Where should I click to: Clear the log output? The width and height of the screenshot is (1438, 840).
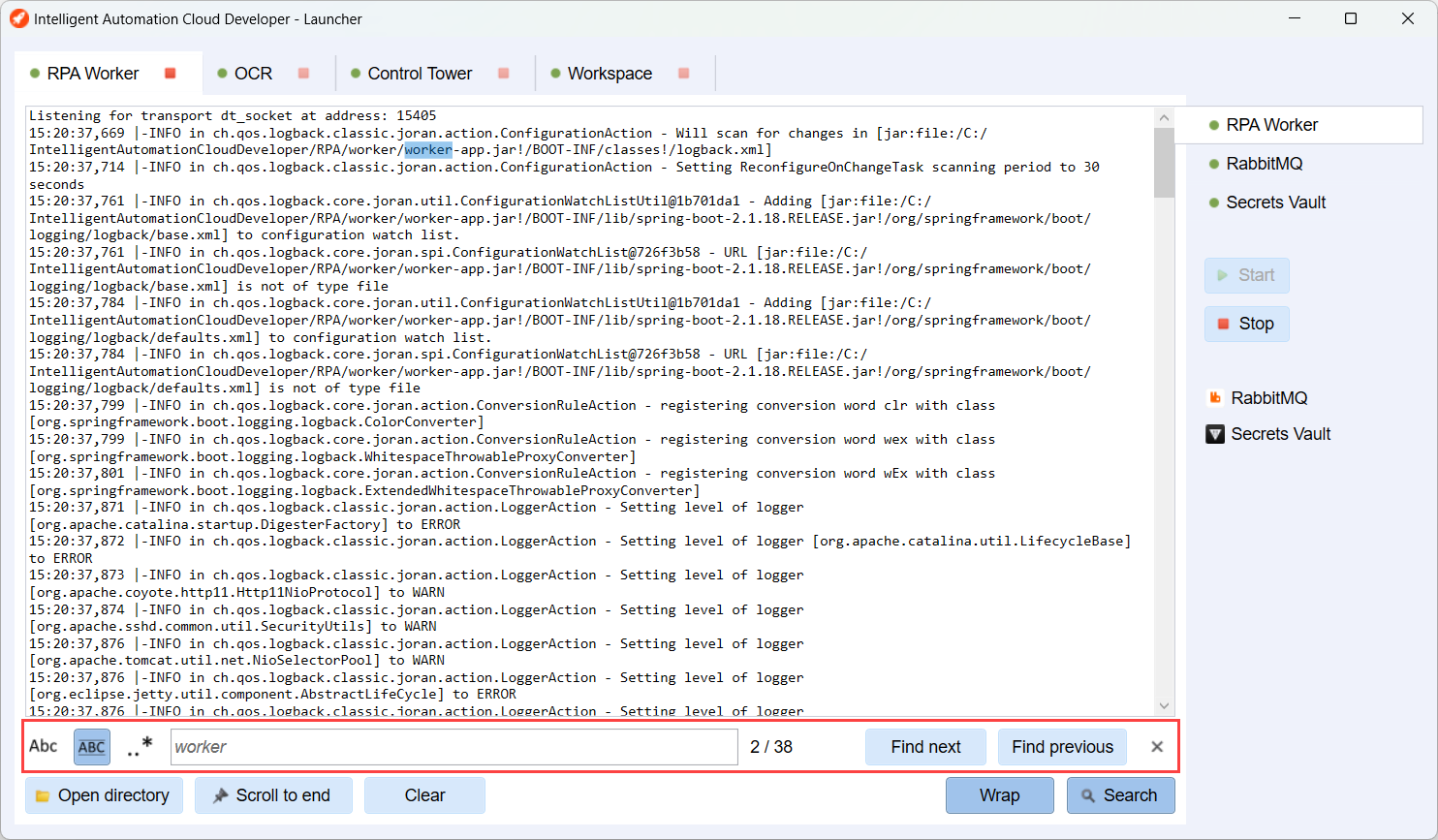424,795
